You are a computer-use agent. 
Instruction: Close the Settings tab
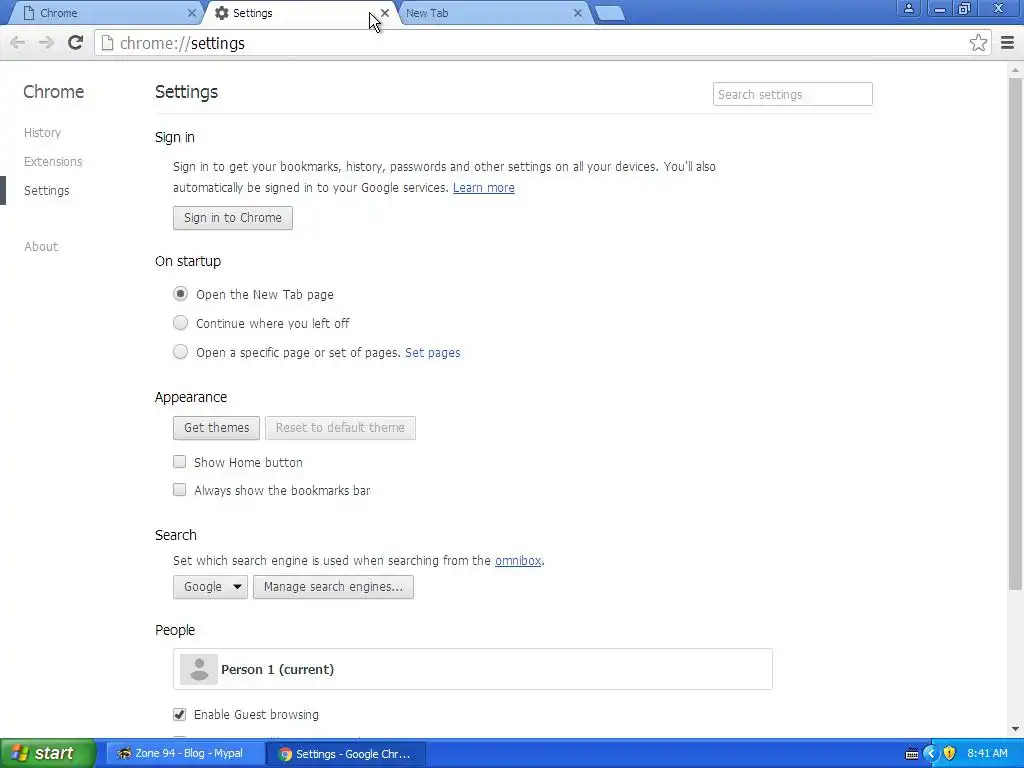(x=385, y=13)
